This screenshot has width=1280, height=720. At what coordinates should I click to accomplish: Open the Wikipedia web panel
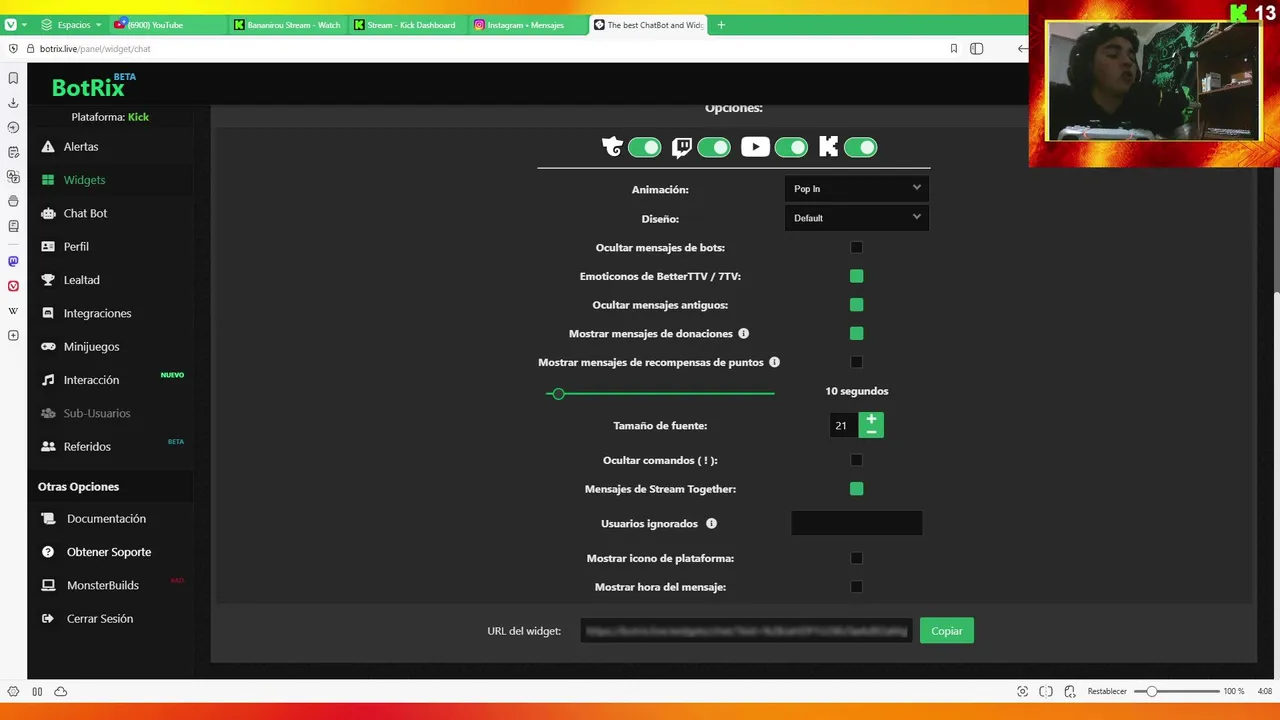tap(13, 311)
